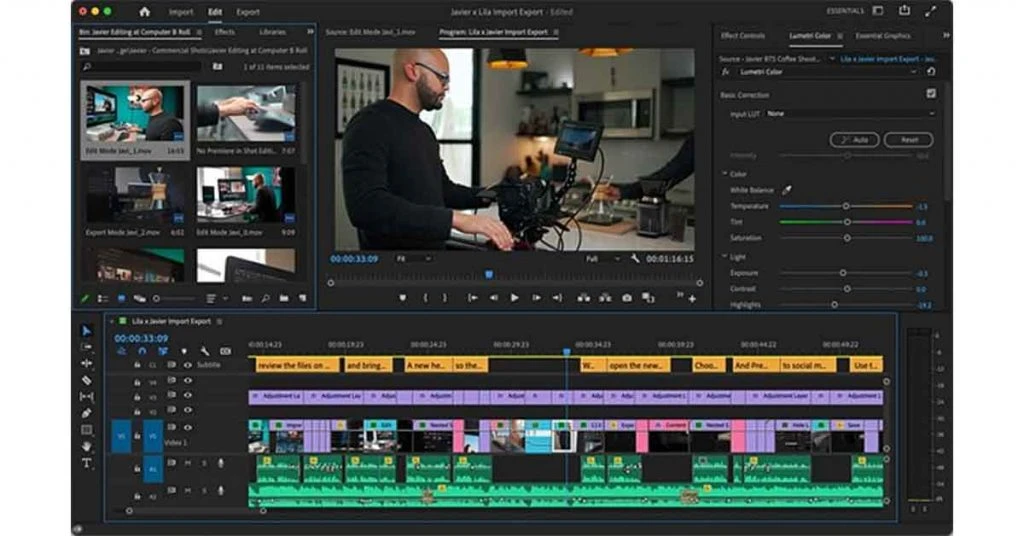Open the button editor plus icon
The width and height of the screenshot is (1024, 536).
[x=692, y=299]
